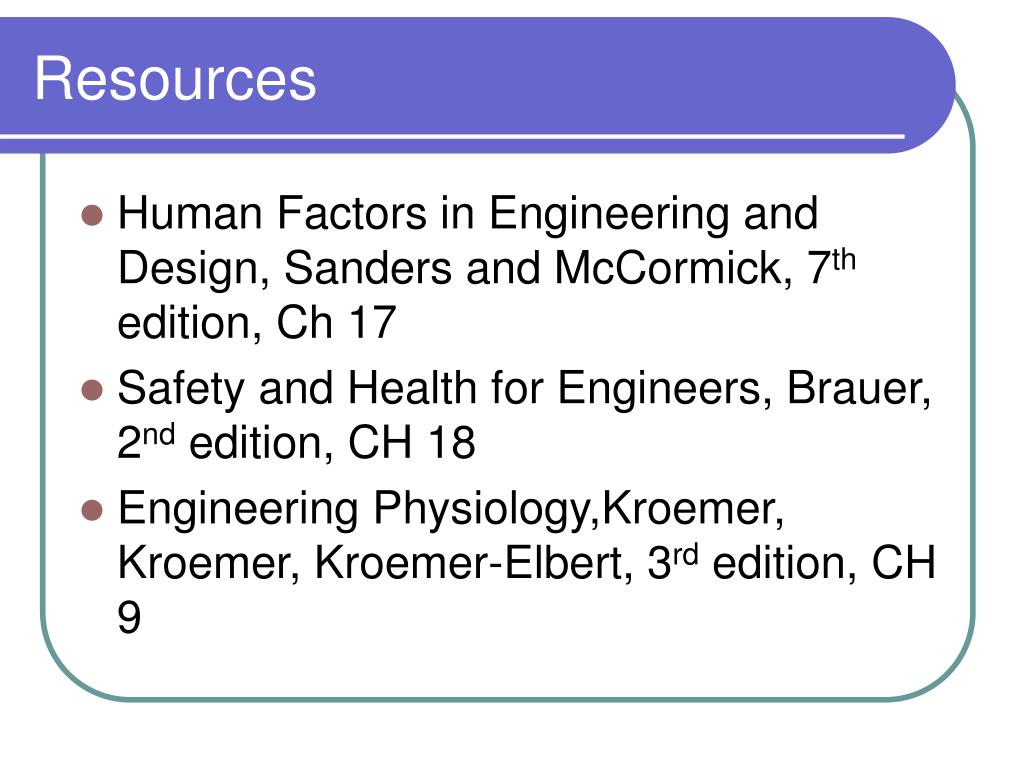The width and height of the screenshot is (1024, 768).
Task: Click the Resources slide title
Action: pos(175,78)
